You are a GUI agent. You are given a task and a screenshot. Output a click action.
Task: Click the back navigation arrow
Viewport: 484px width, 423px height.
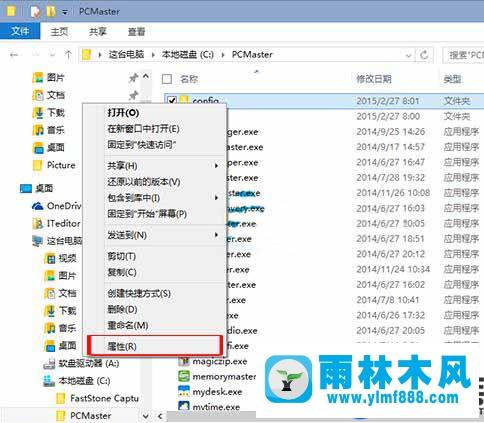pyautogui.click(x=14, y=55)
